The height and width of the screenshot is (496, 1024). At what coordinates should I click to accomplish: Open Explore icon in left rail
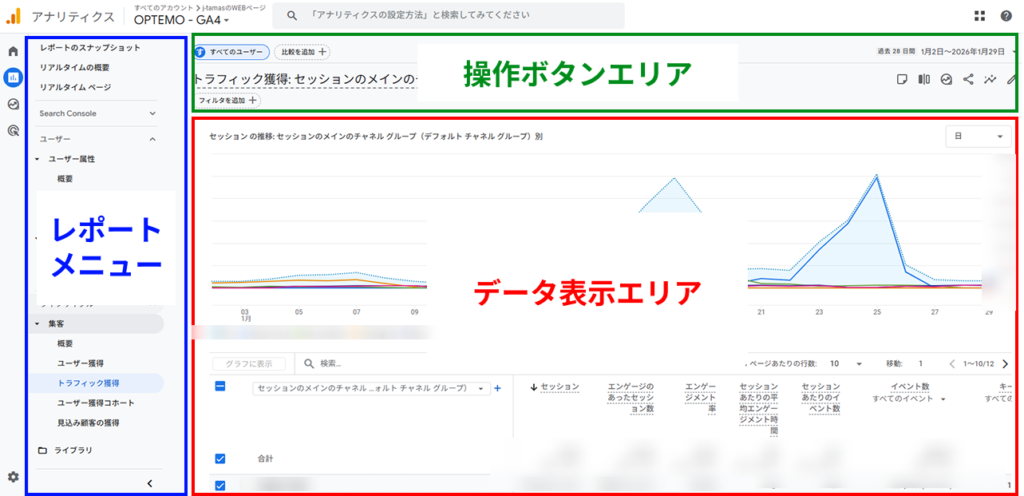click(x=12, y=104)
